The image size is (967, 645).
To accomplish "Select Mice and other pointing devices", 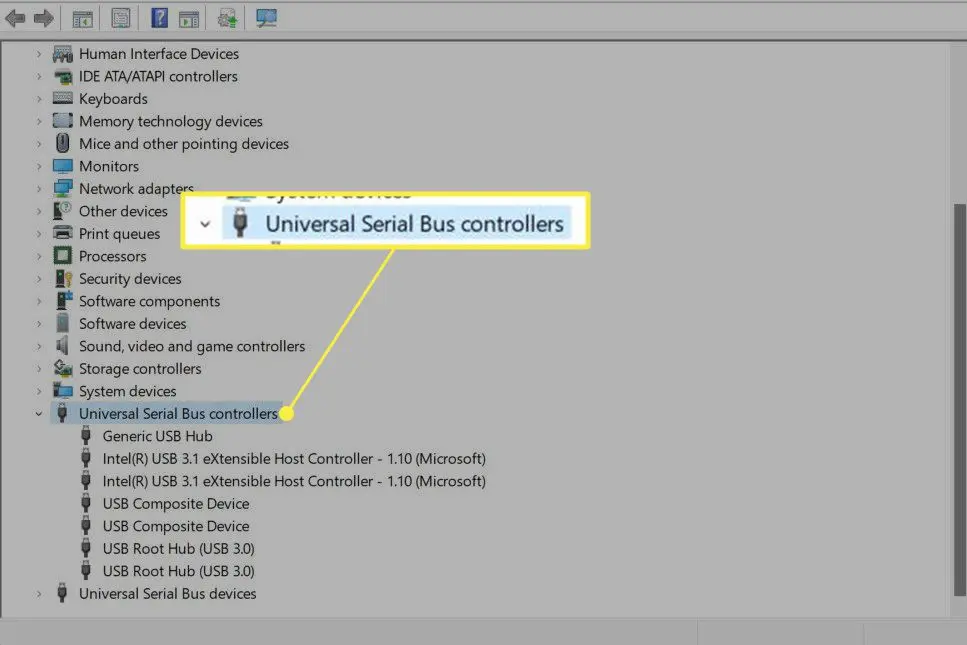I will (184, 144).
